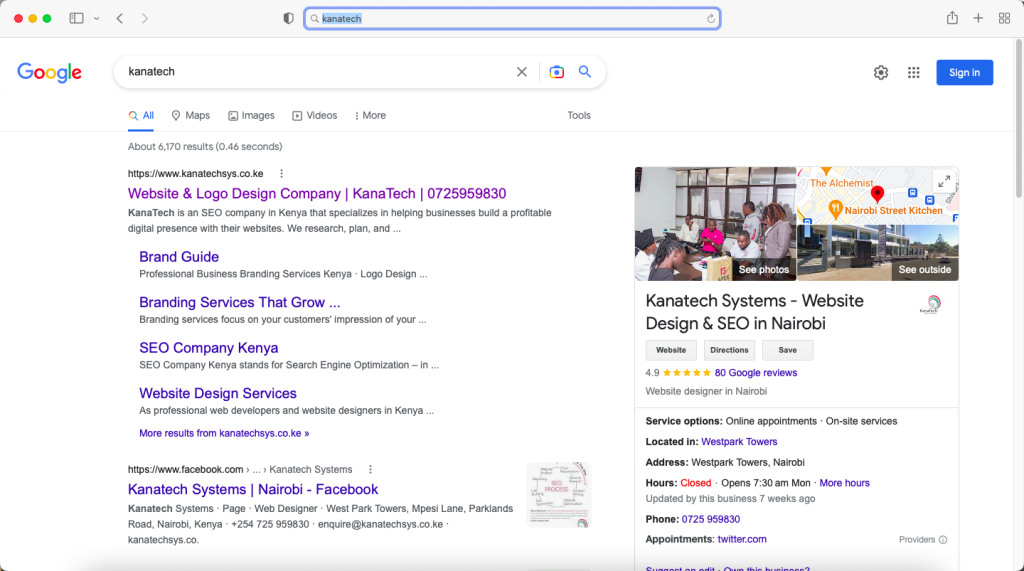The height and width of the screenshot is (571, 1024).
Task: Reload the page using refresh icon
Action: pos(711,19)
